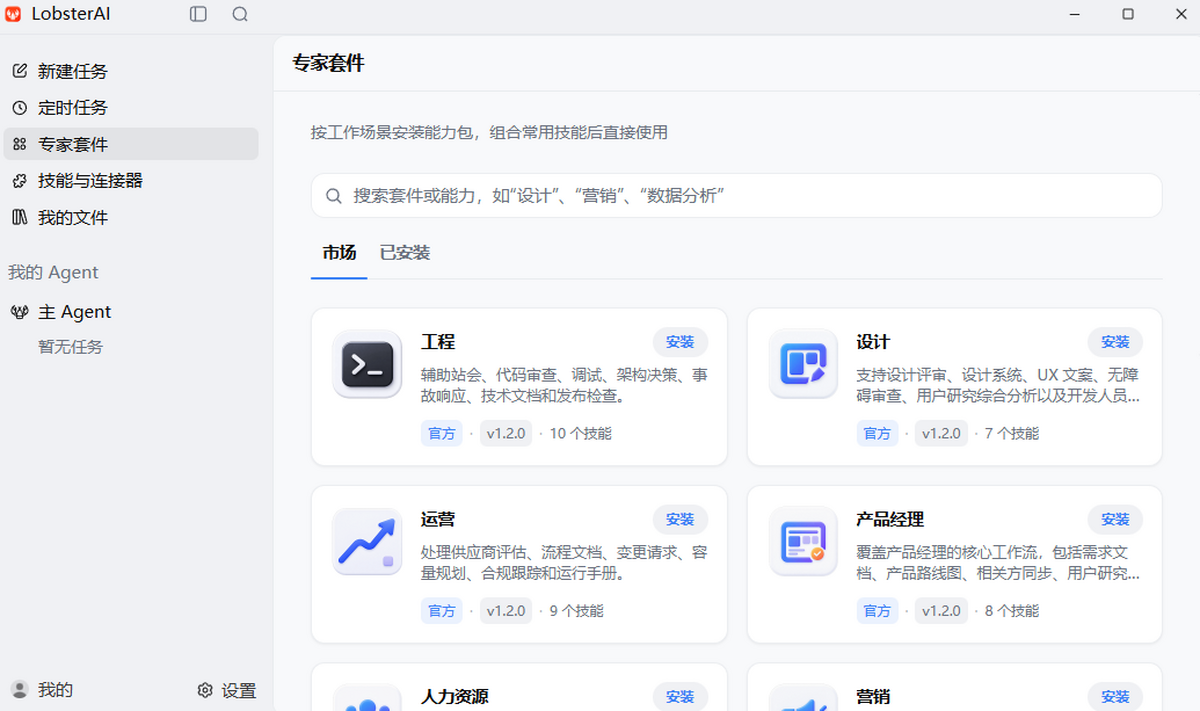Click the search box magnifier icon
The image size is (1200, 711).
tap(334, 195)
